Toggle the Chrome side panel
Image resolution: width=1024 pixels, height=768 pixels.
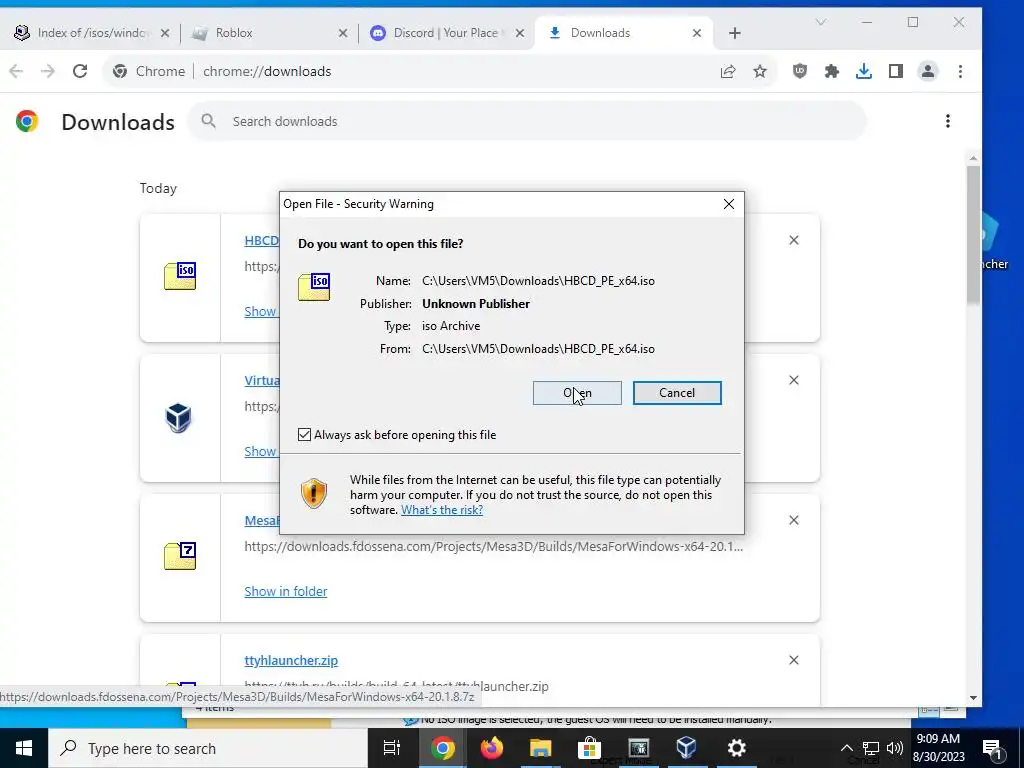pos(895,71)
